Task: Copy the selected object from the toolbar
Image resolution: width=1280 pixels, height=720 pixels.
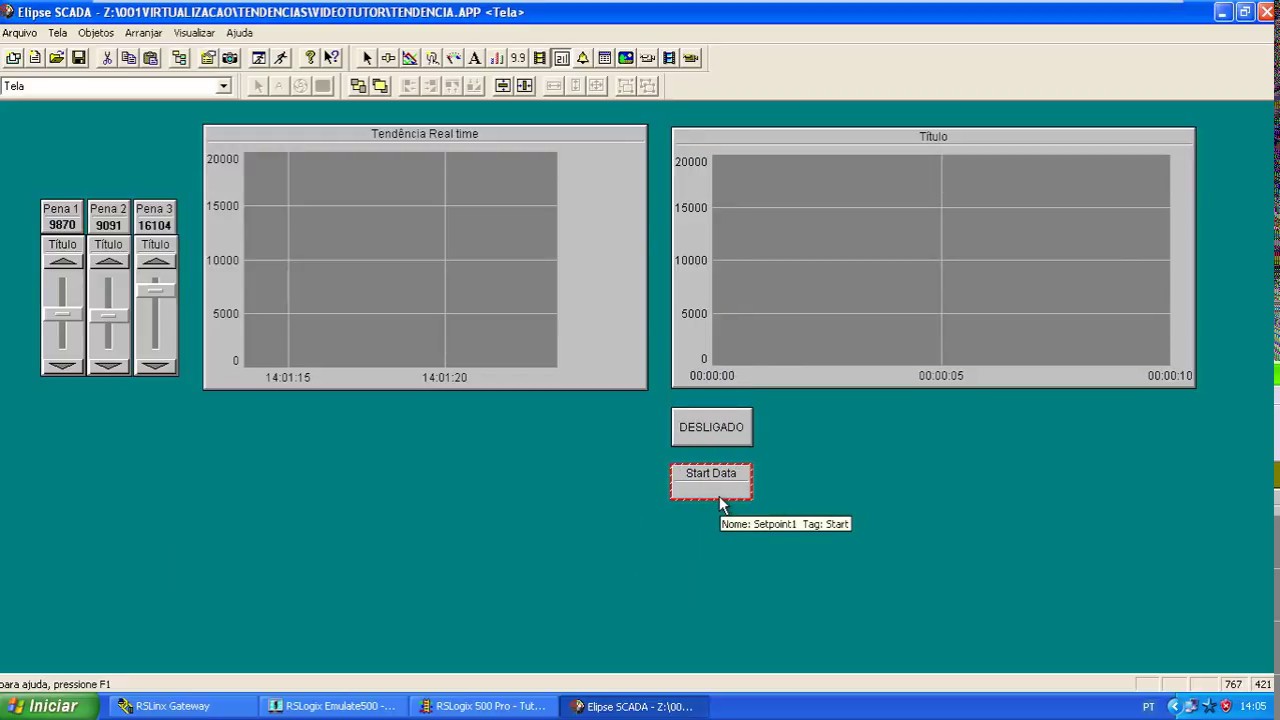Action: tap(129, 58)
